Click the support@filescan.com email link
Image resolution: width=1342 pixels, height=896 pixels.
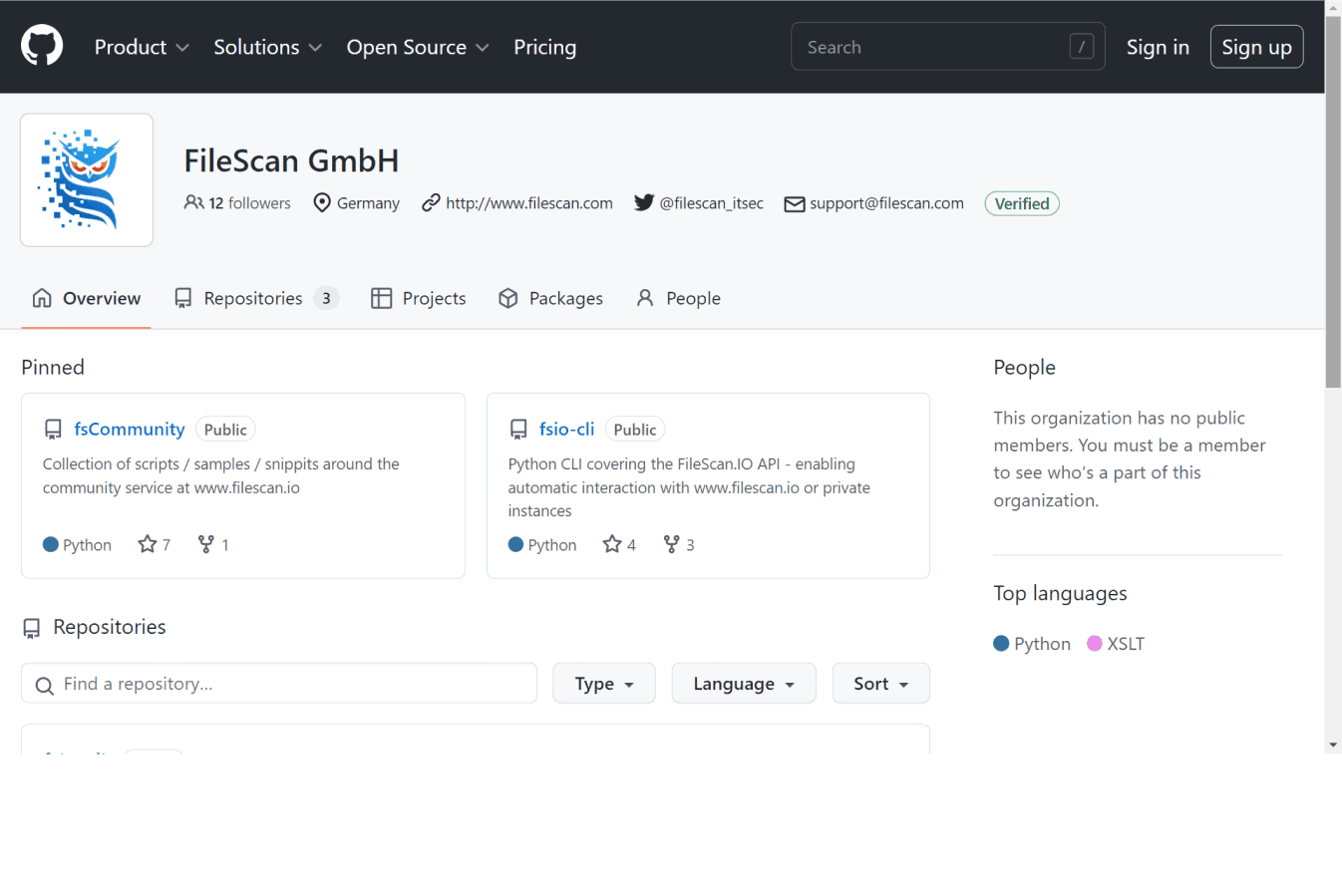coord(886,203)
